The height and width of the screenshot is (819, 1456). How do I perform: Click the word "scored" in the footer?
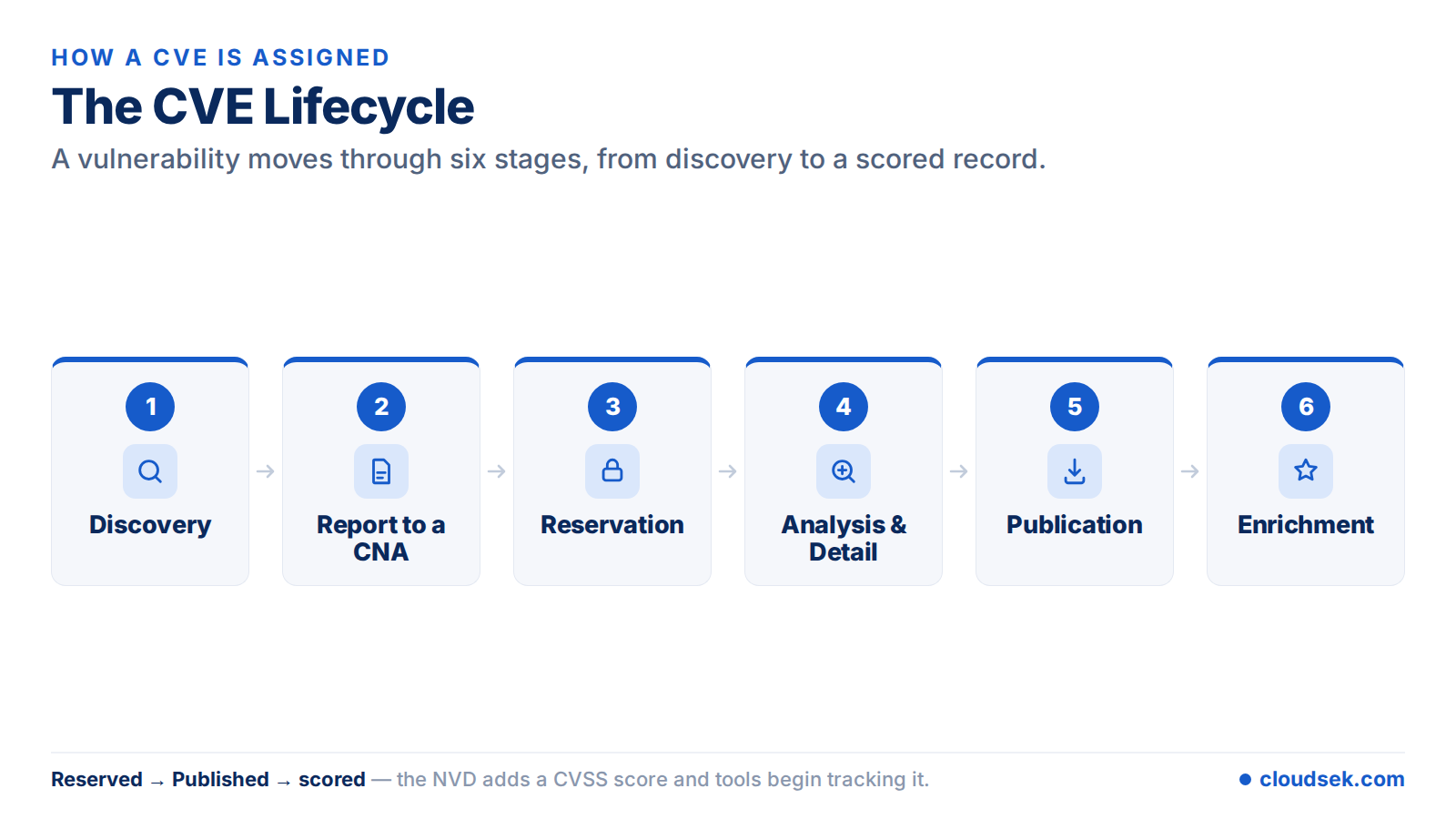[332, 779]
